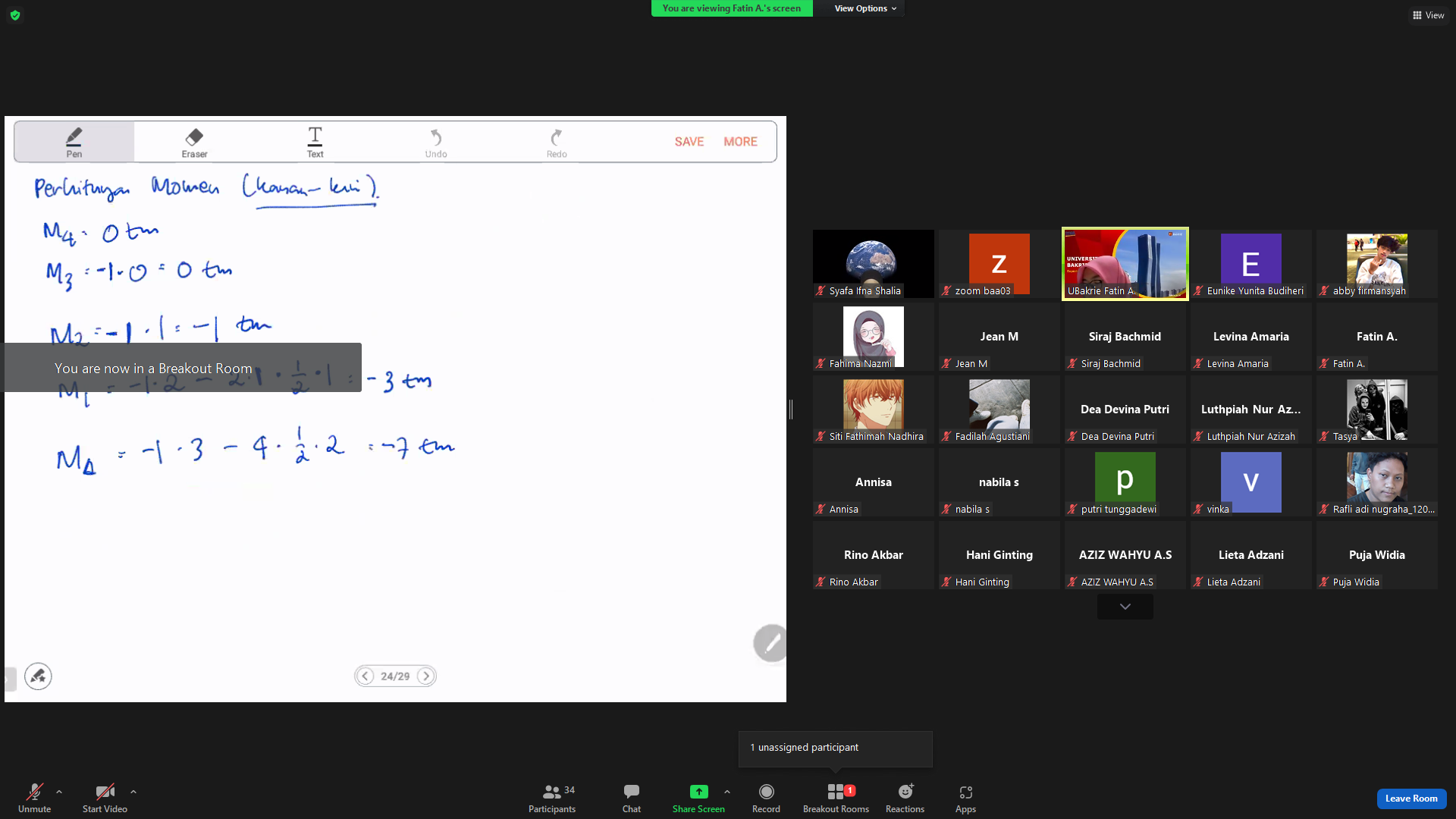Select AZIZ WAHYU A.S participant tile
This screenshot has height=819, width=1456.
point(1125,555)
